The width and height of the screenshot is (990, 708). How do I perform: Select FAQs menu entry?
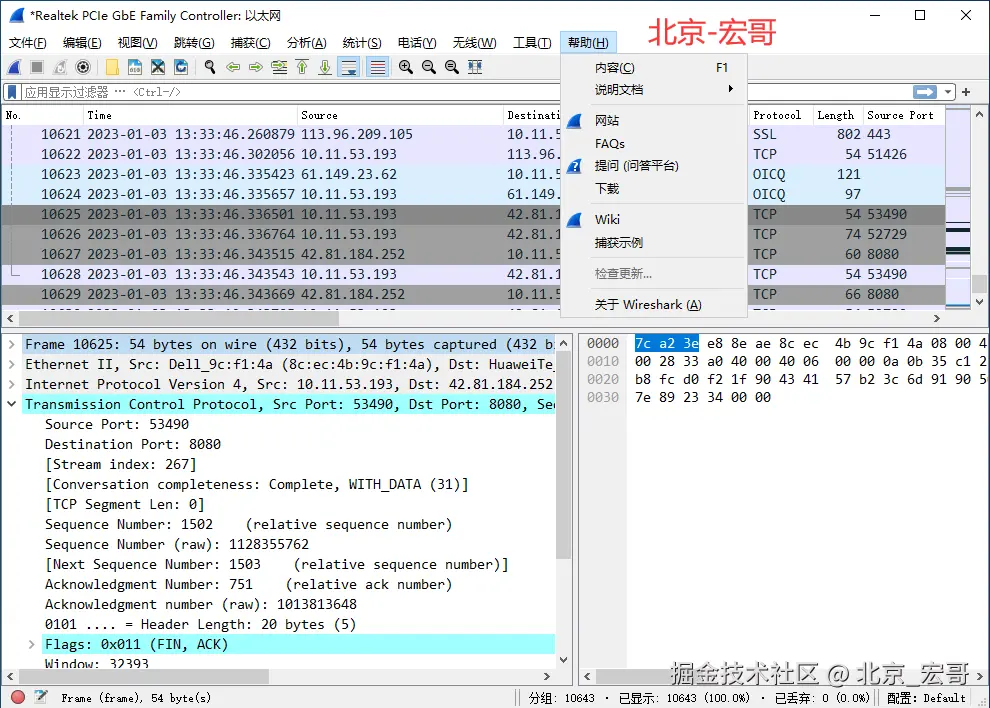tap(653, 143)
